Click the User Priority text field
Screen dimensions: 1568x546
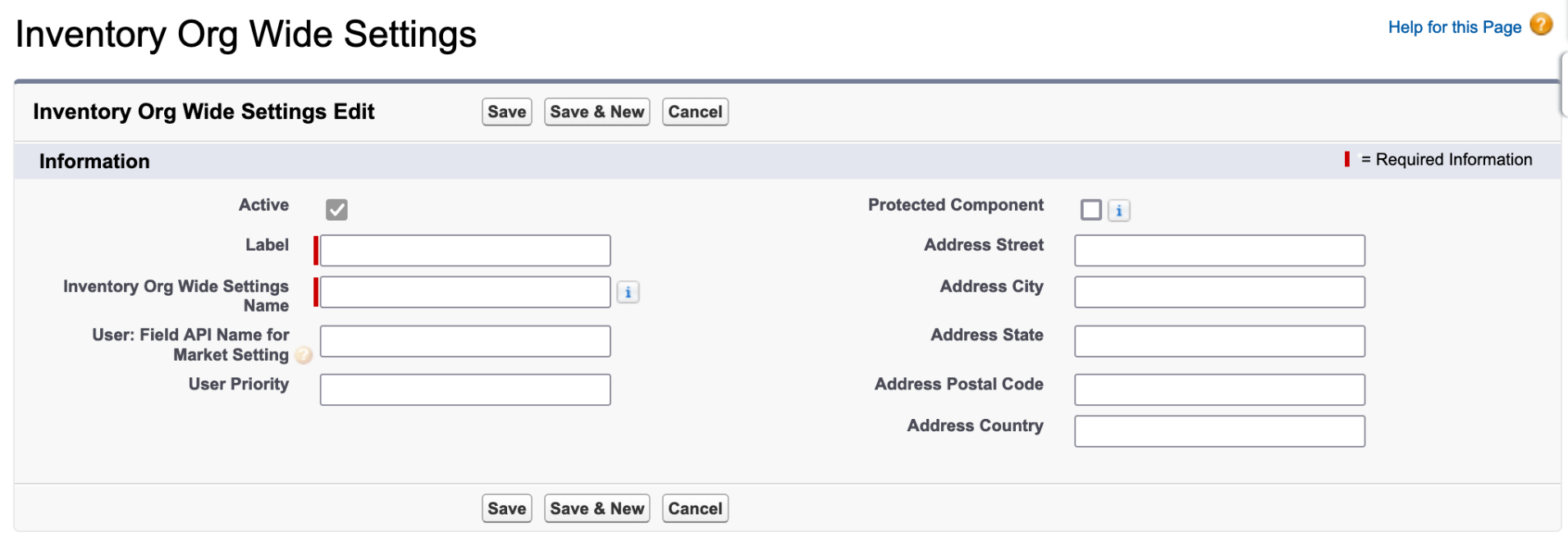click(x=465, y=390)
